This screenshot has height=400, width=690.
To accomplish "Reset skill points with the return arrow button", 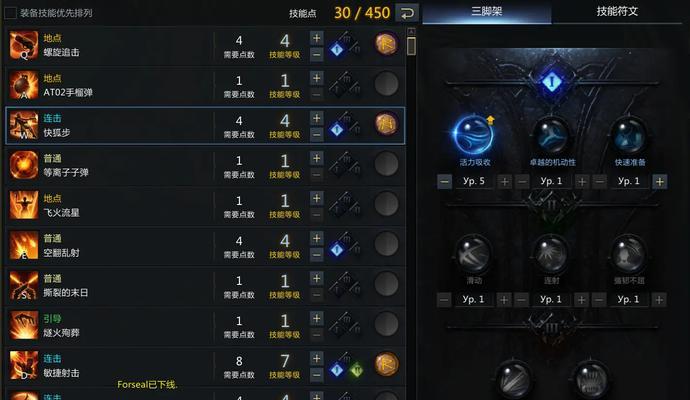I will (x=407, y=13).
